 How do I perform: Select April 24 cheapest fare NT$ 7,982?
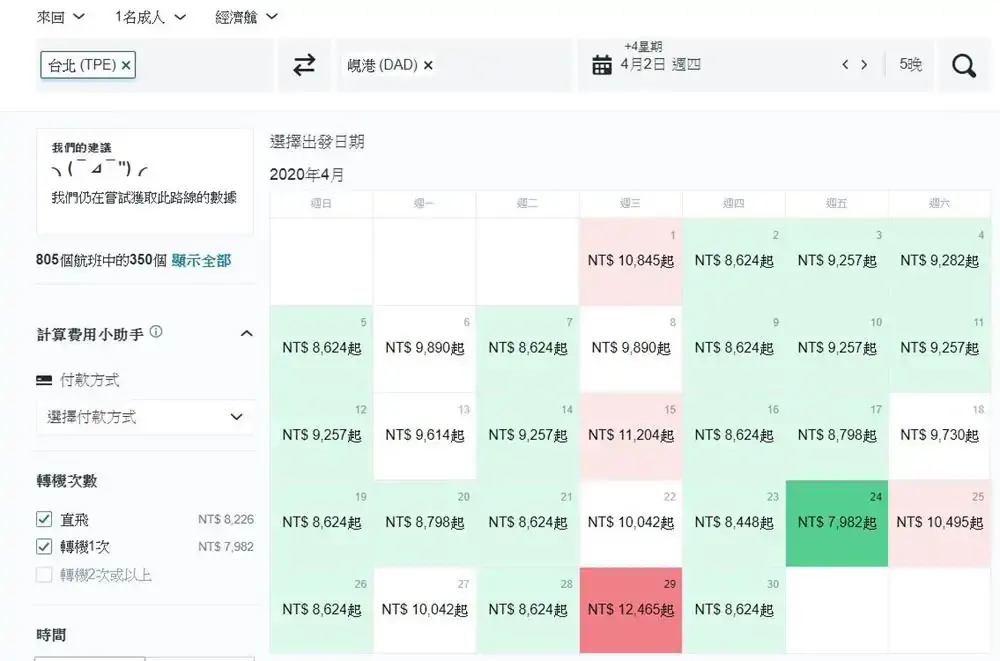pyautogui.click(x=836, y=523)
